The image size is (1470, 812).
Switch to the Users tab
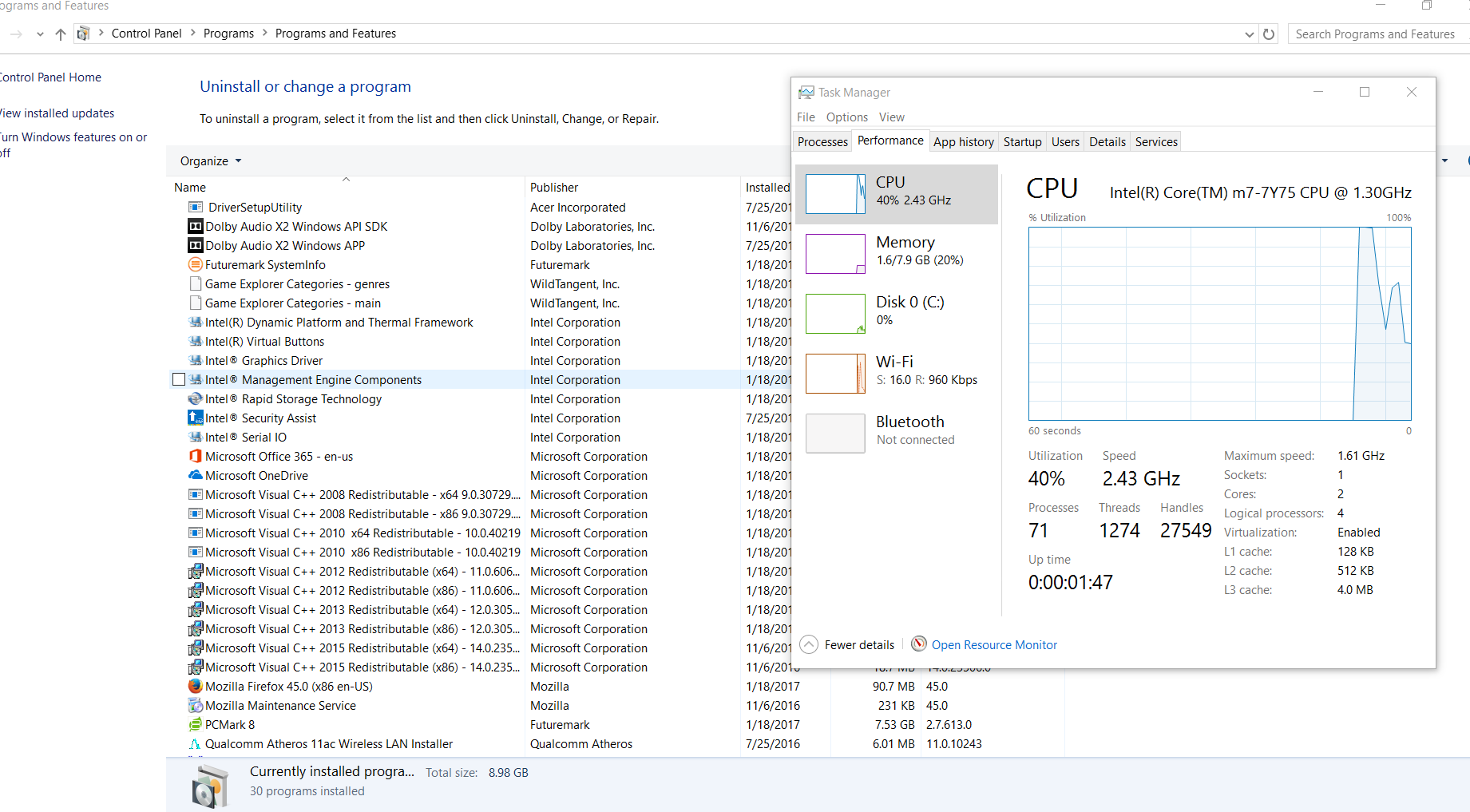point(1065,141)
